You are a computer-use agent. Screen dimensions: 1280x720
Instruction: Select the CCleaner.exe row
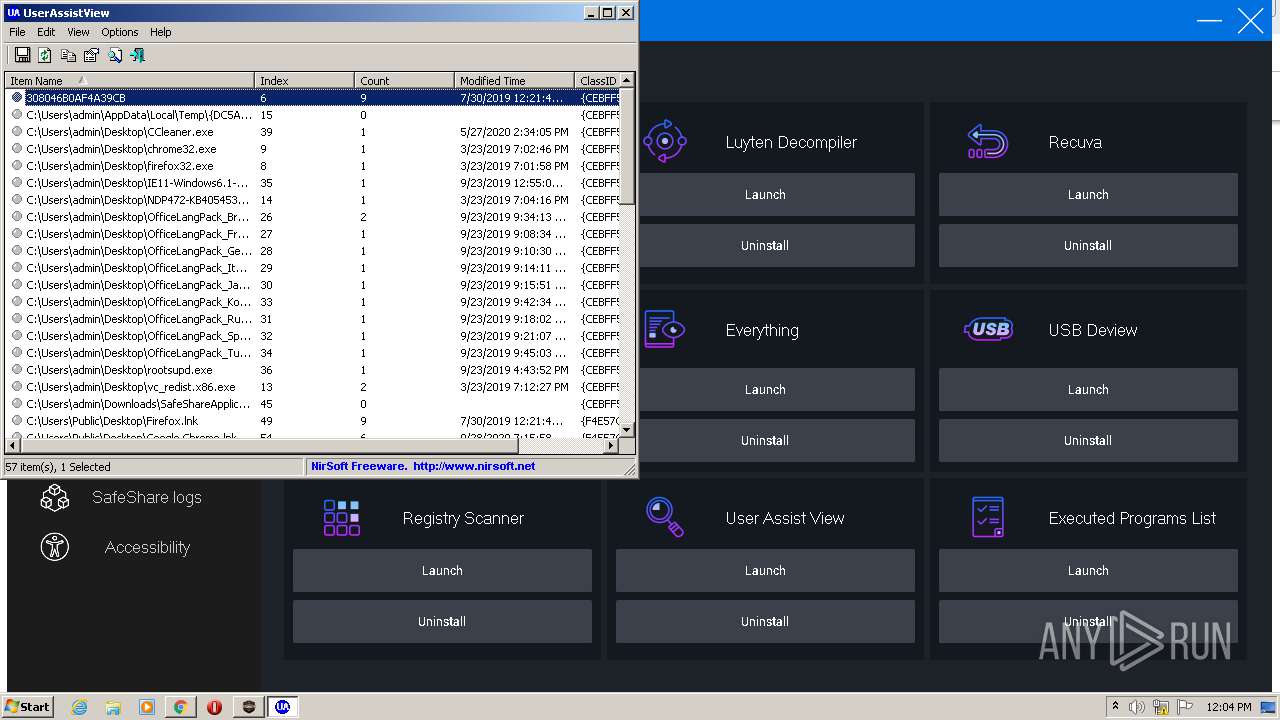click(313, 132)
